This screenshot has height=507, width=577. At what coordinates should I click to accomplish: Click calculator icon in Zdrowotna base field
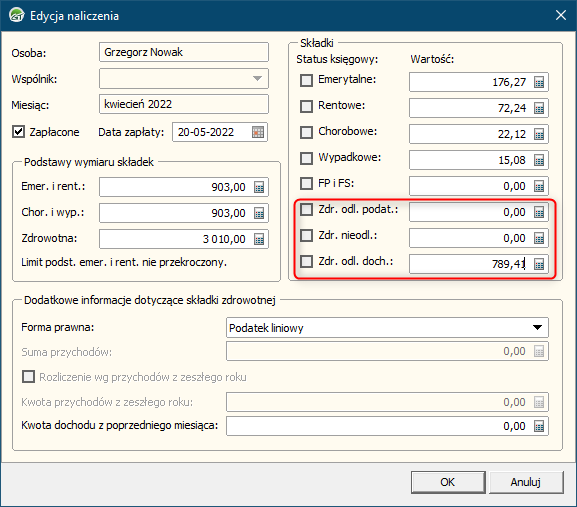pyautogui.click(x=259, y=240)
